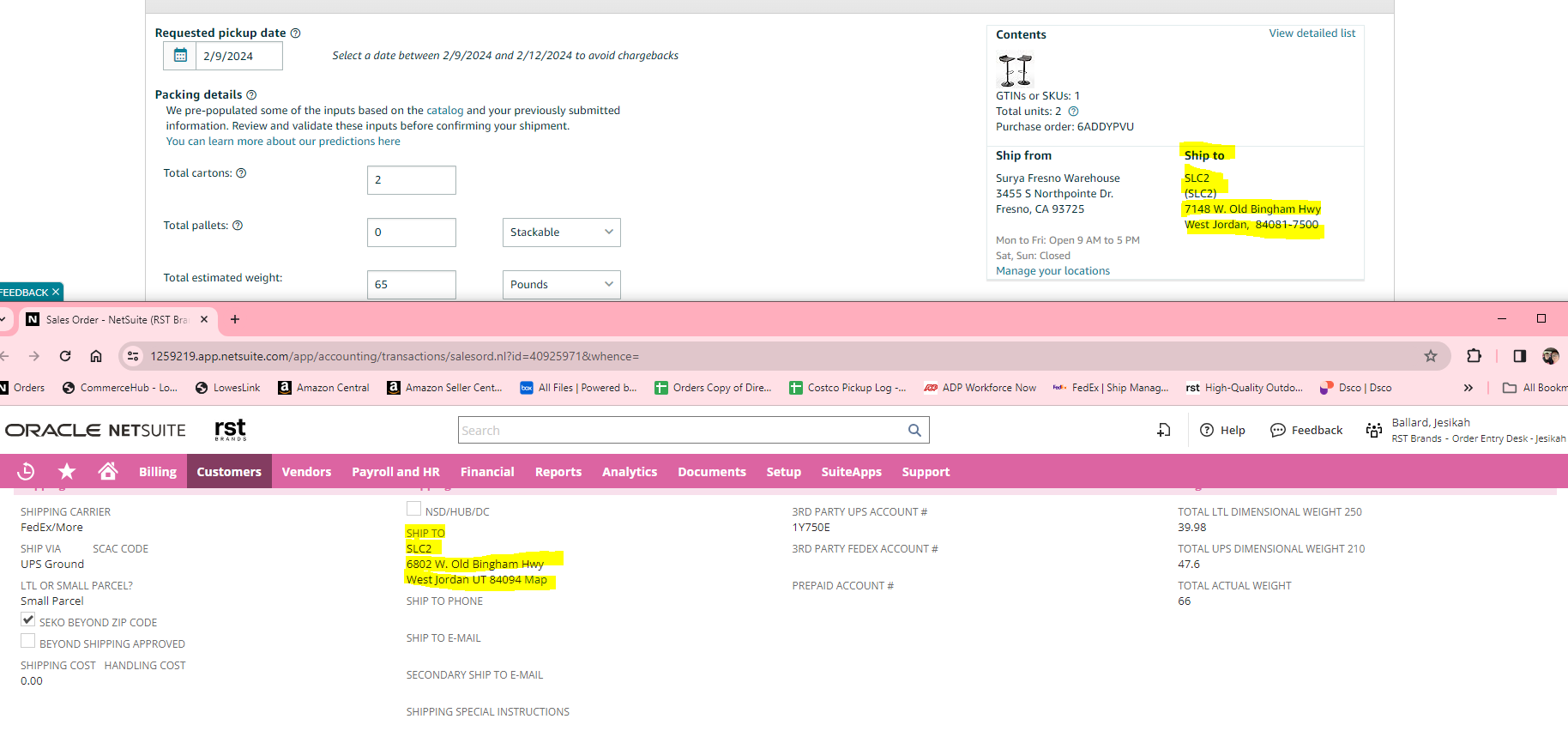This screenshot has width=1568, height=737.
Task: Open the Customers menu
Action: point(229,472)
